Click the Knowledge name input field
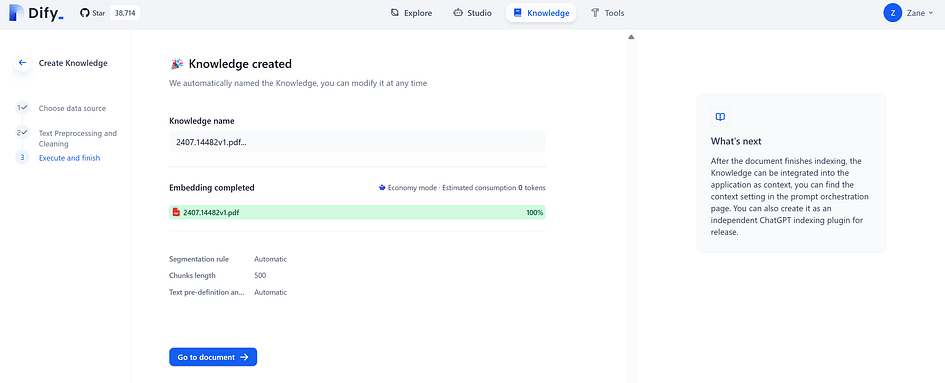Image resolution: width=945 pixels, height=383 pixels. (357, 142)
